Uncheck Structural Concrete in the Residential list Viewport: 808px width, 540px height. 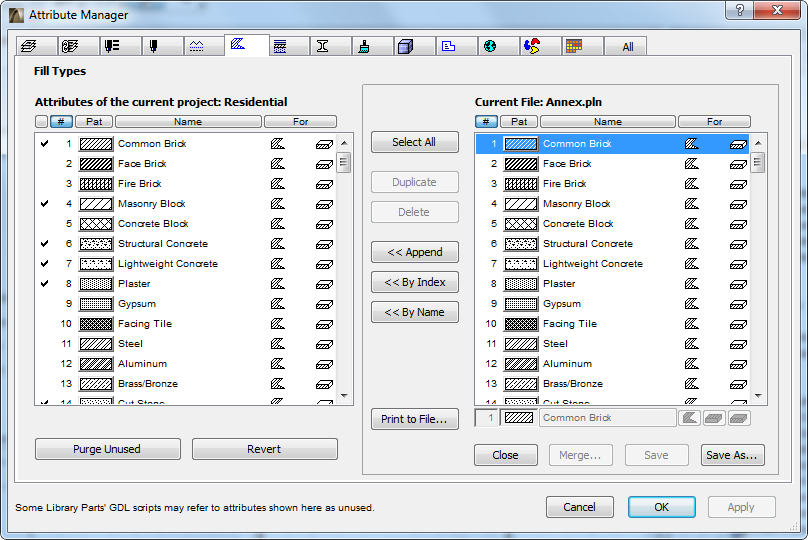[x=45, y=244]
